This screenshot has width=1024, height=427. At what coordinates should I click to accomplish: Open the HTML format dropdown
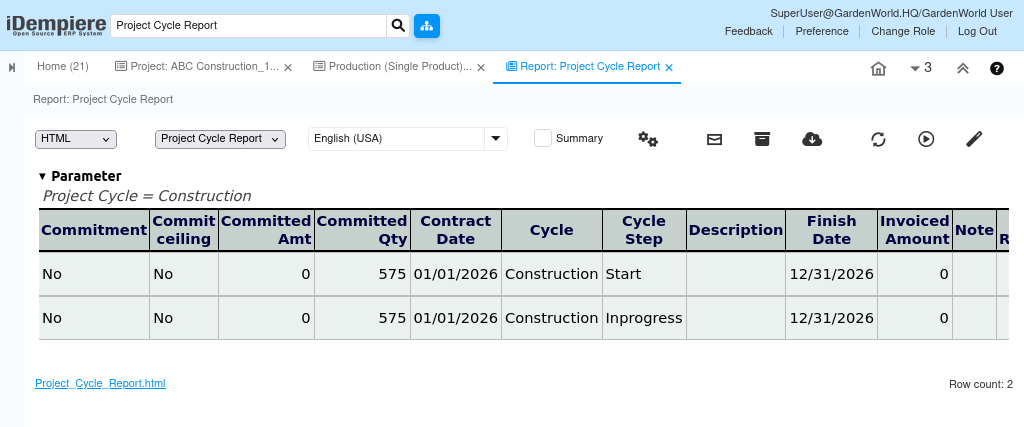click(76, 139)
